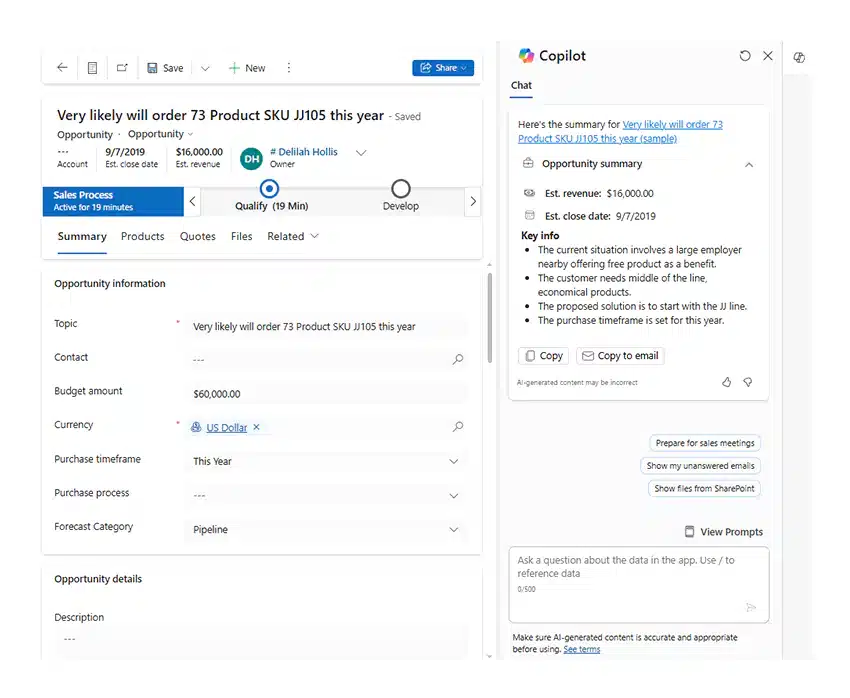
Task: Click Prepare for sales meetings suggestion
Action: click(x=705, y=443)
